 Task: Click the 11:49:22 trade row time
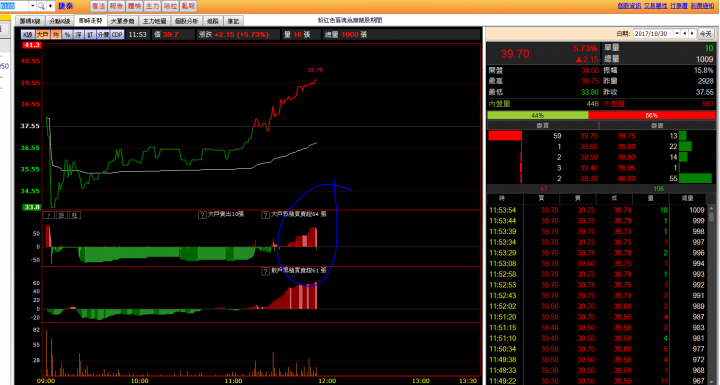point(502,381)
